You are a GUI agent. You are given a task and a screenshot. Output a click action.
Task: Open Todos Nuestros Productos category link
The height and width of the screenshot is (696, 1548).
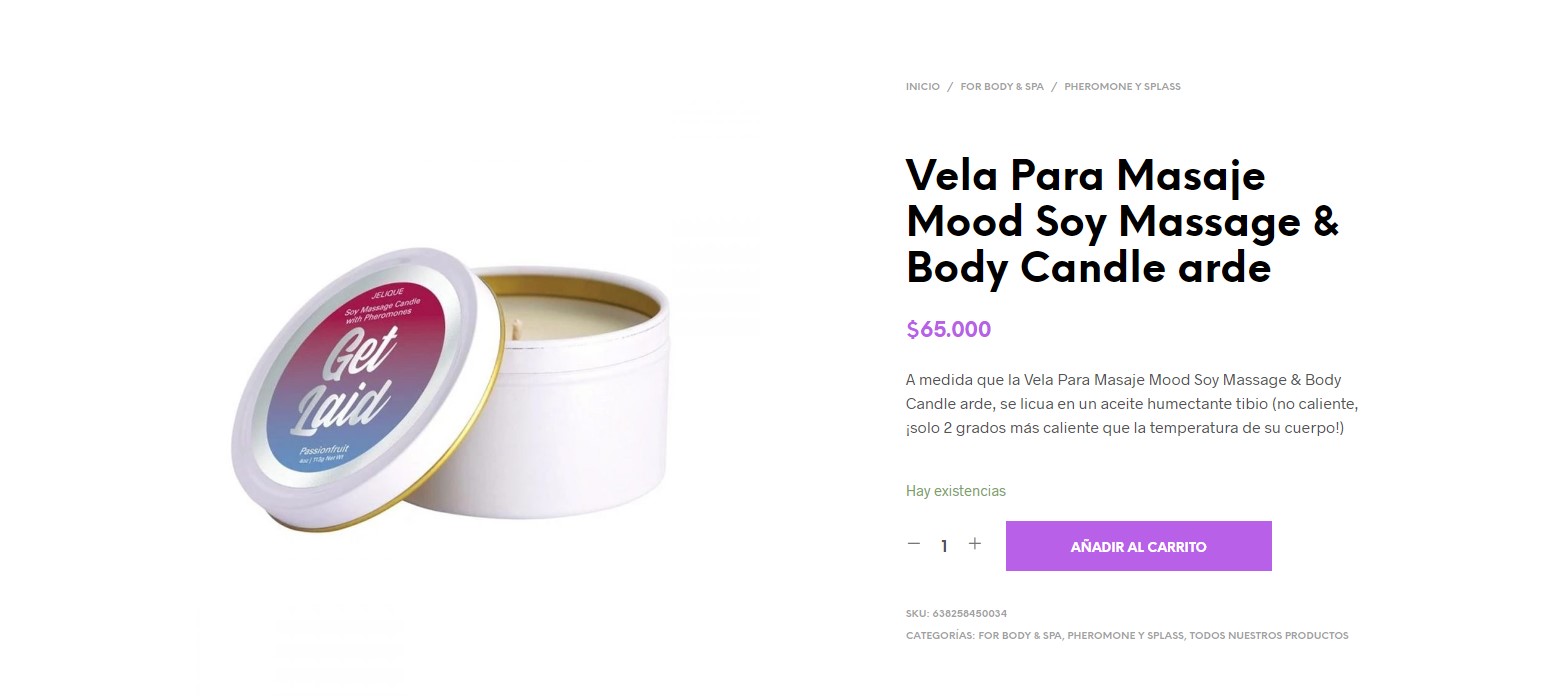tap(1269, 636)
